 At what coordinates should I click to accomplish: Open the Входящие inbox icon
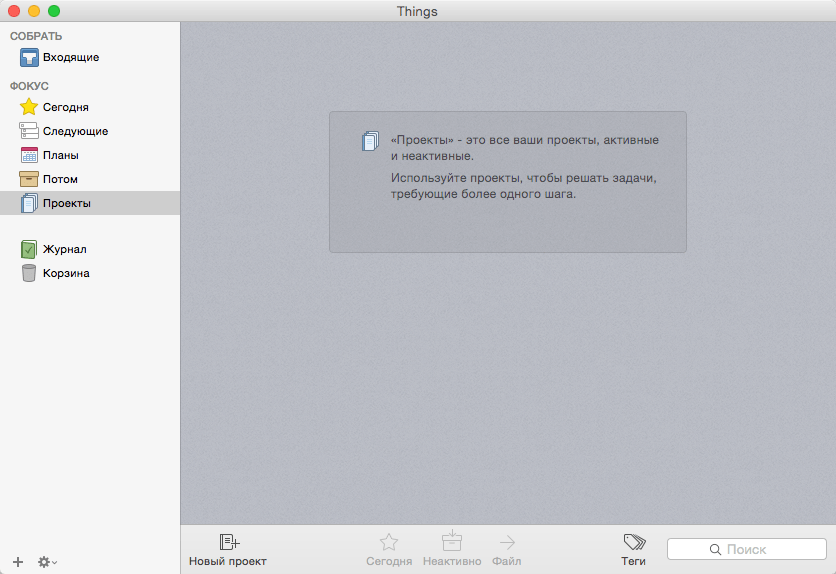click(29, 58)
